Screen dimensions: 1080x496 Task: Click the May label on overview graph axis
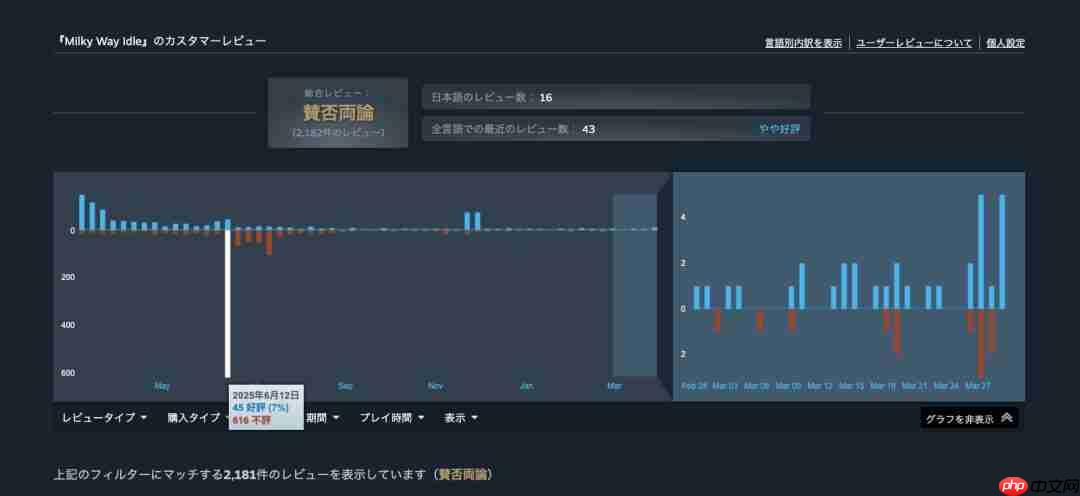pyautogui.click(x=162, y=386)
